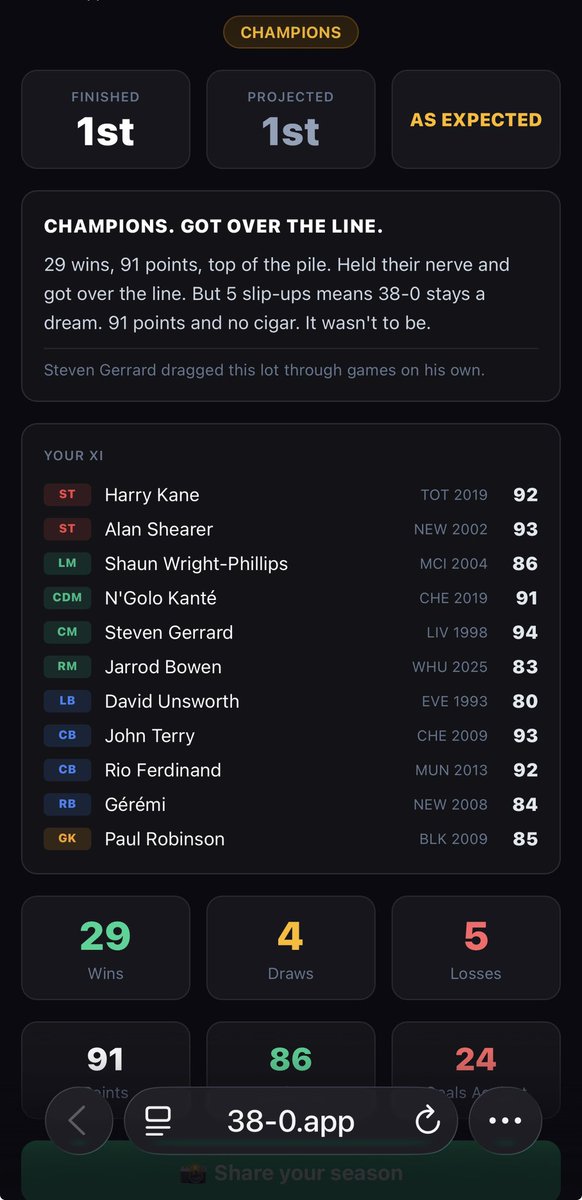
Task: Open the Finished 1st card
Action: tap(105, 120)
